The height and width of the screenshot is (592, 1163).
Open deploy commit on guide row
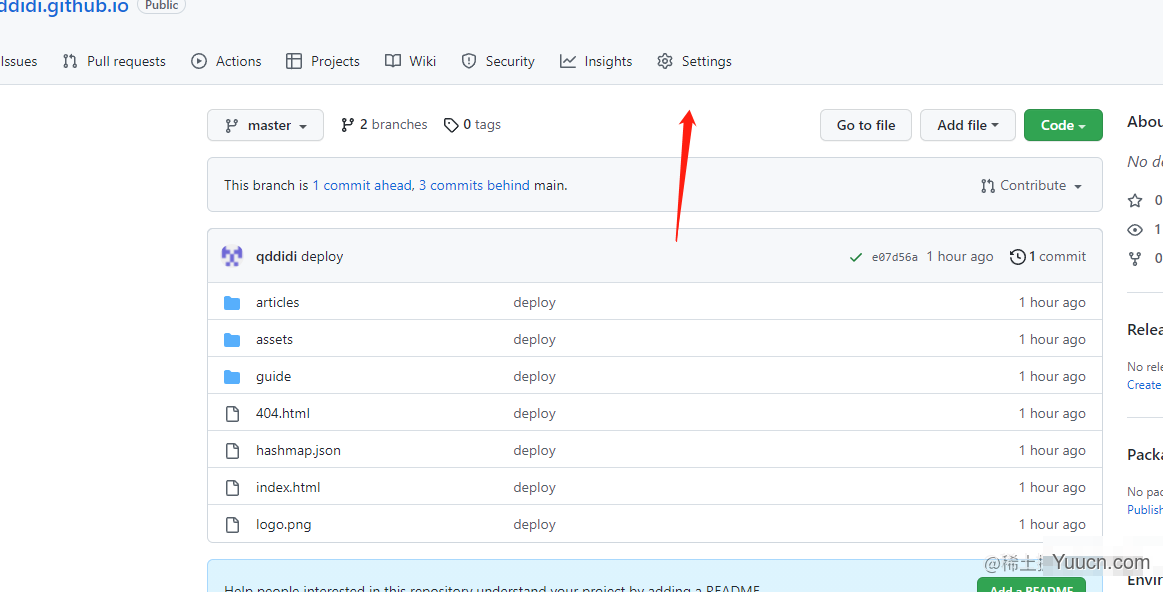[x=534, y=377]
